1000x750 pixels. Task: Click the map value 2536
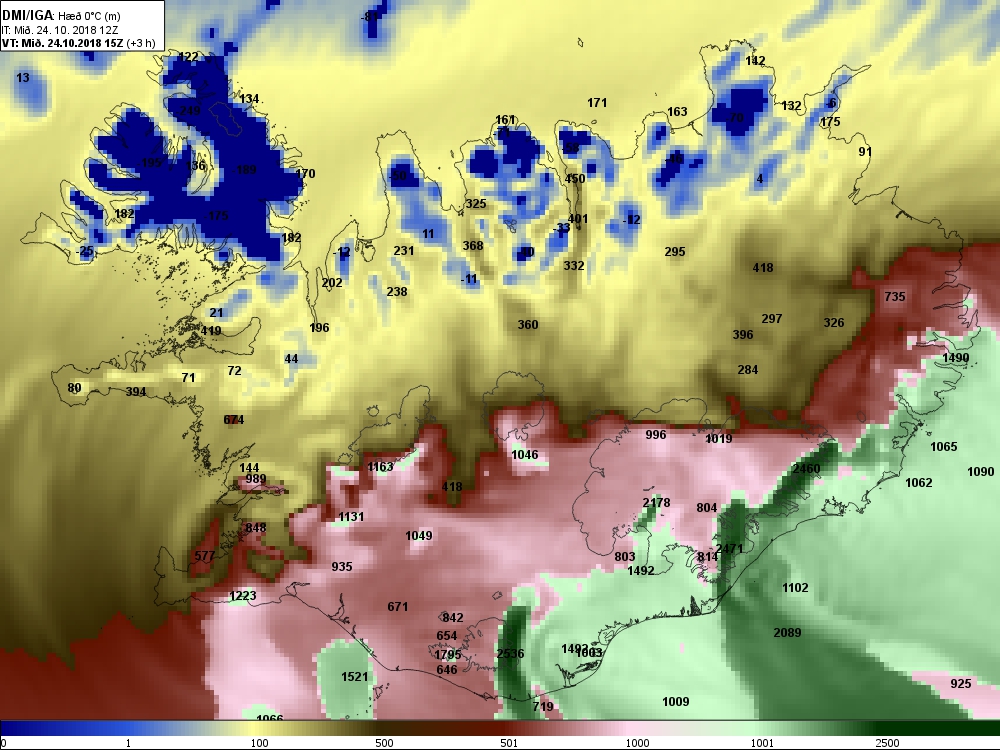pos(510,654)
